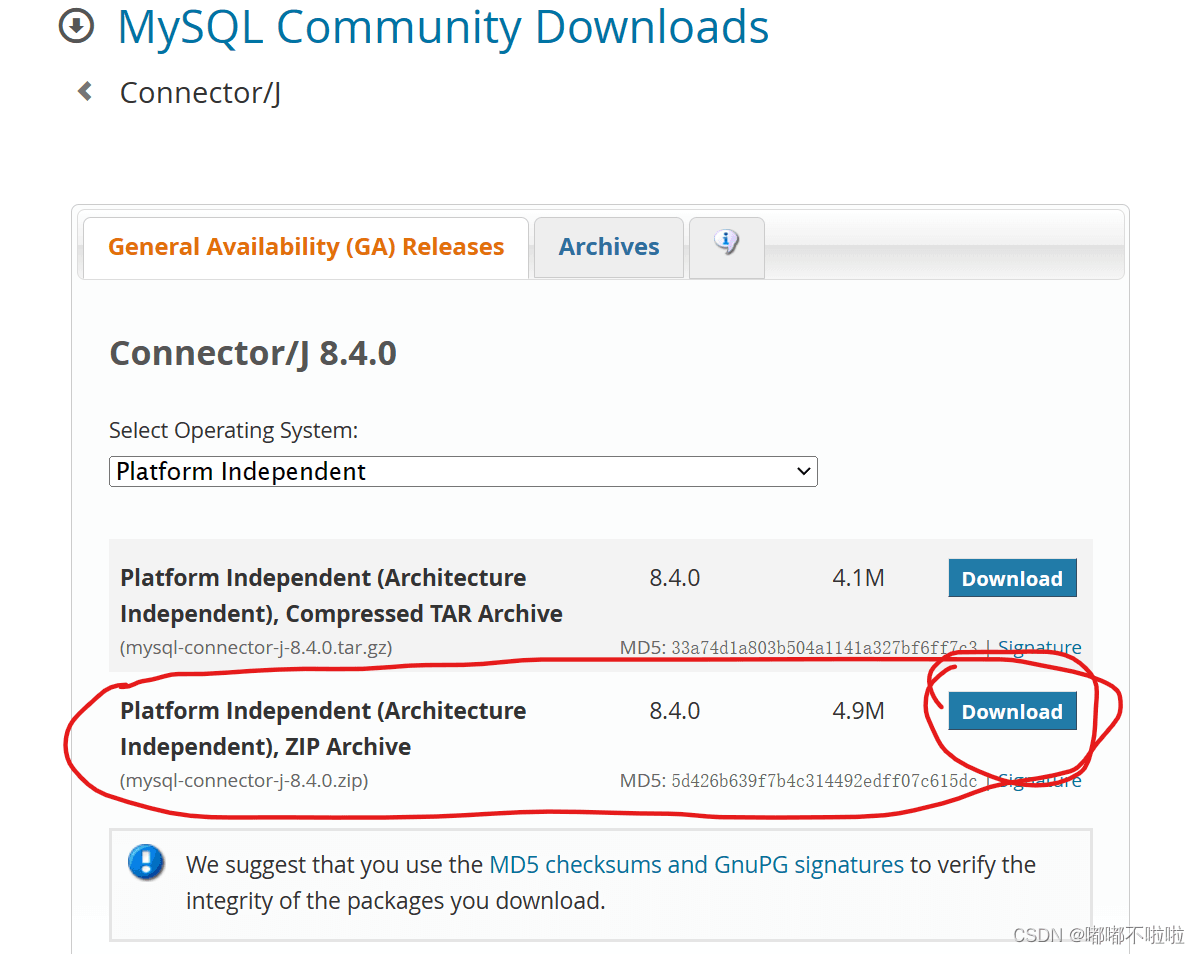
Task: Open Signature link for the tar.gz file
Action: (1039, 648)
